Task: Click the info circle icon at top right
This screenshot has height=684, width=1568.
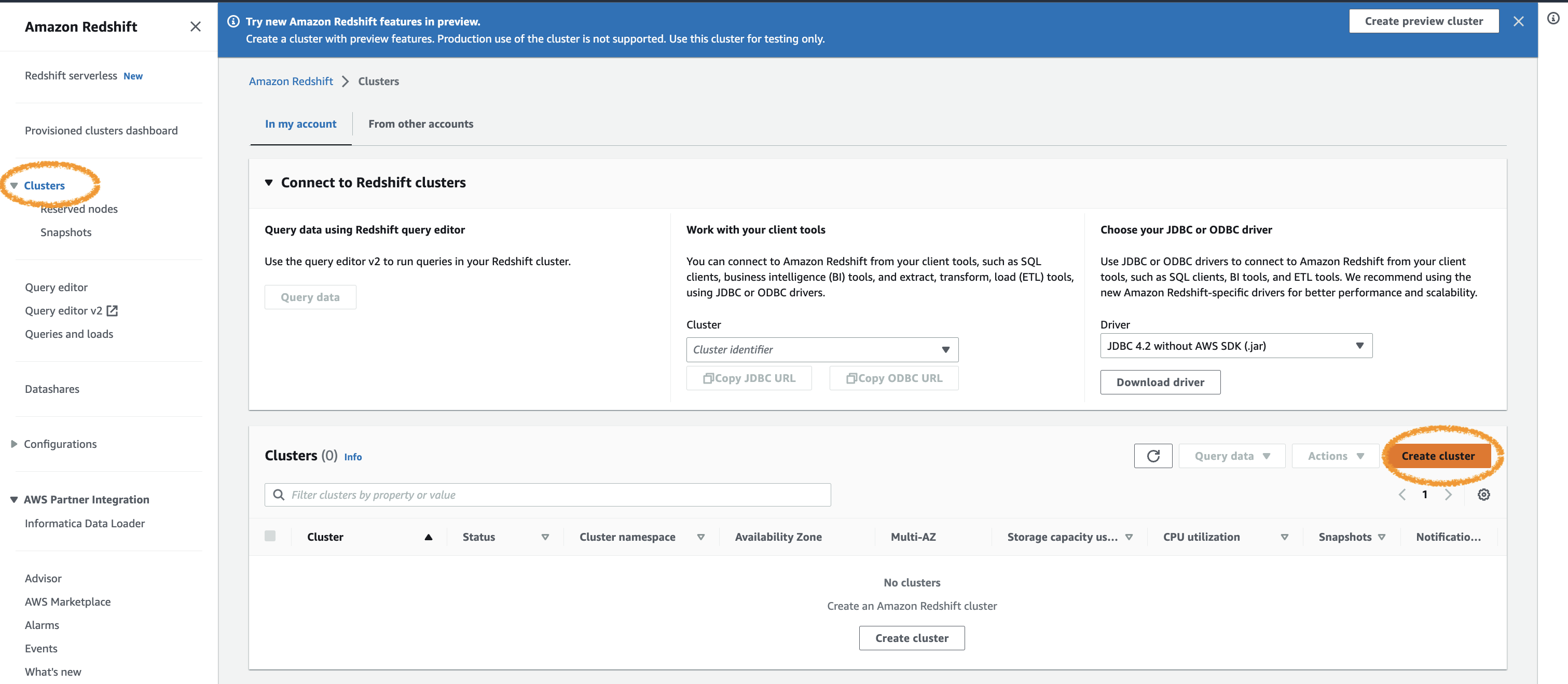Action: pyautogui.click(x=1553, y=19)
